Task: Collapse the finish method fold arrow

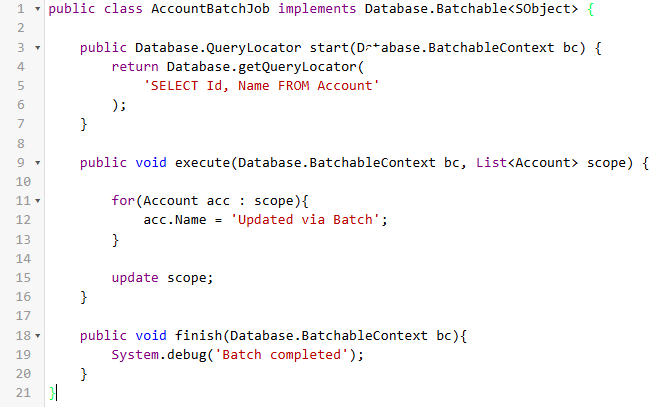Action: (37, 335)
